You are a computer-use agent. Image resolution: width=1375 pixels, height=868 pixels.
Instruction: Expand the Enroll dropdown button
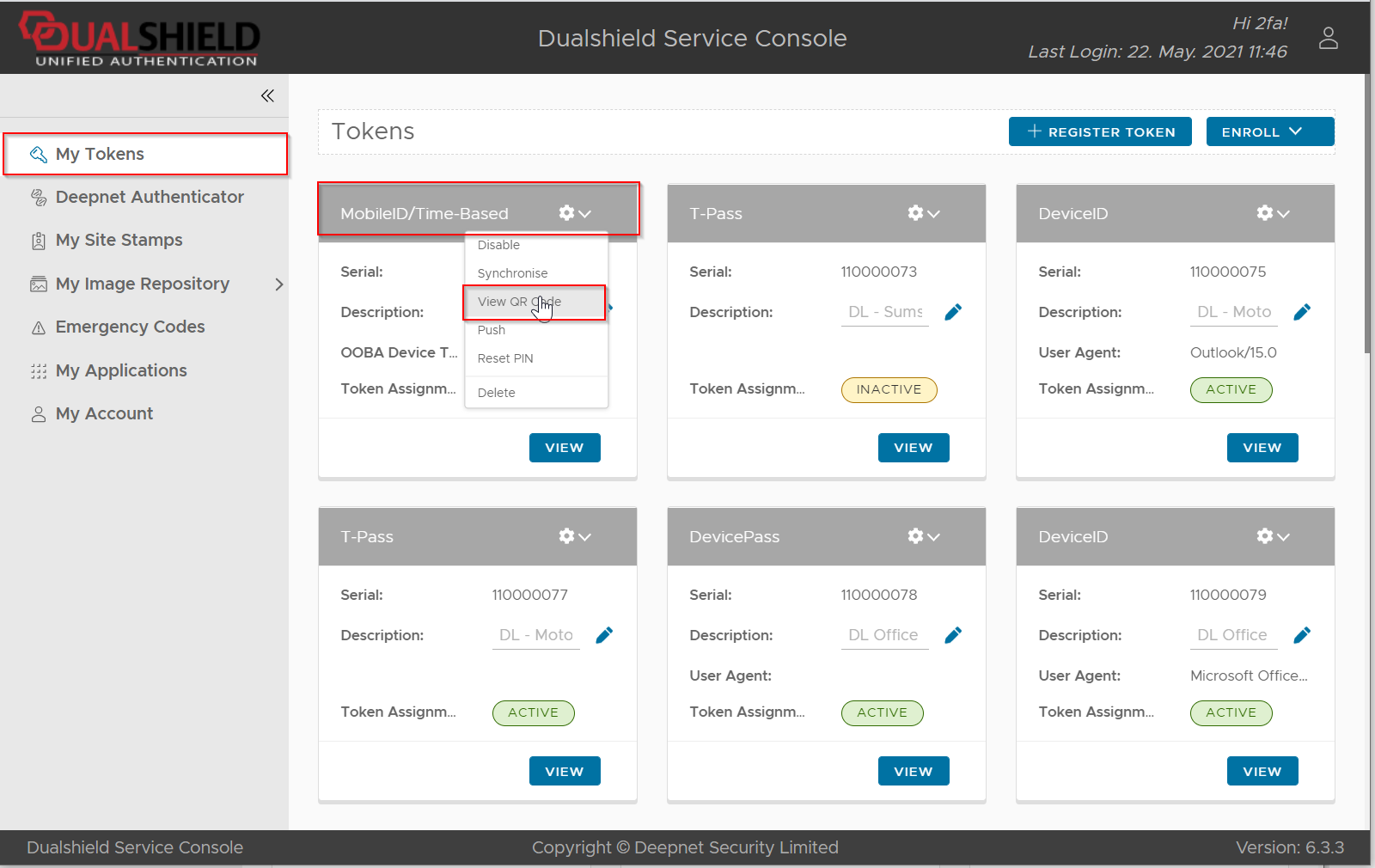pos(1269,131)
